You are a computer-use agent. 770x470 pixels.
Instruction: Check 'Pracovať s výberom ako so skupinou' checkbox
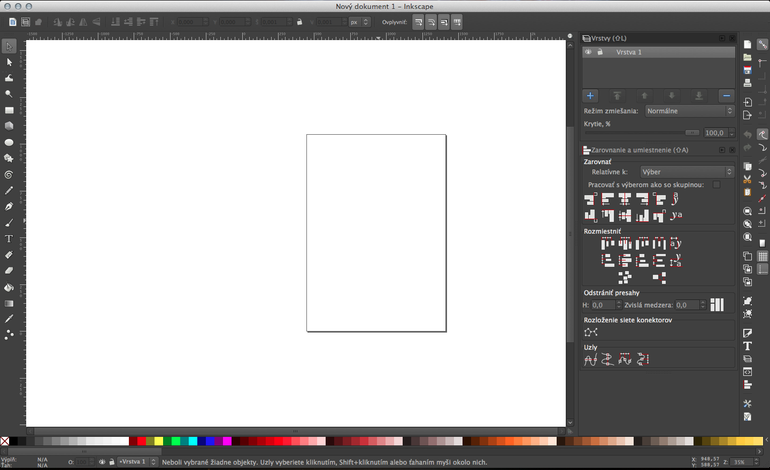716,185
